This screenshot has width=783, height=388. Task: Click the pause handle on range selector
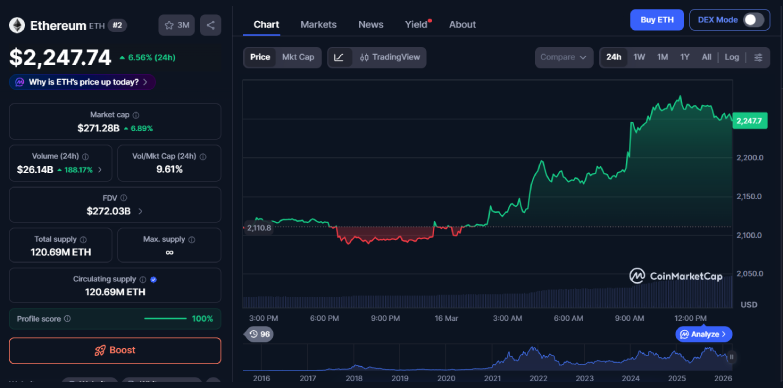pos(732,357)
